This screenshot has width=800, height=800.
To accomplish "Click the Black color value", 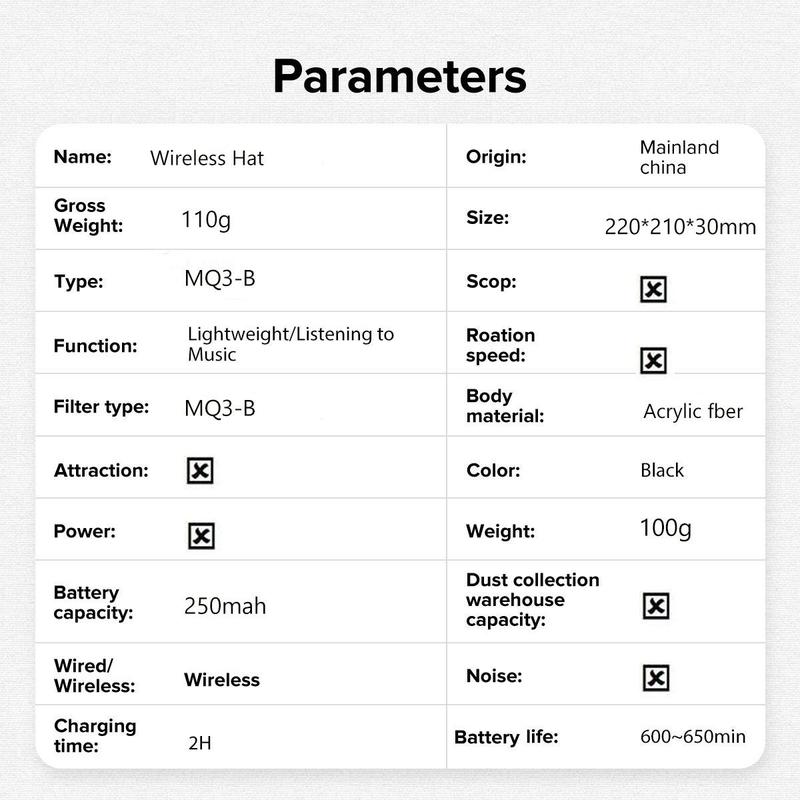I will [662, 470].
